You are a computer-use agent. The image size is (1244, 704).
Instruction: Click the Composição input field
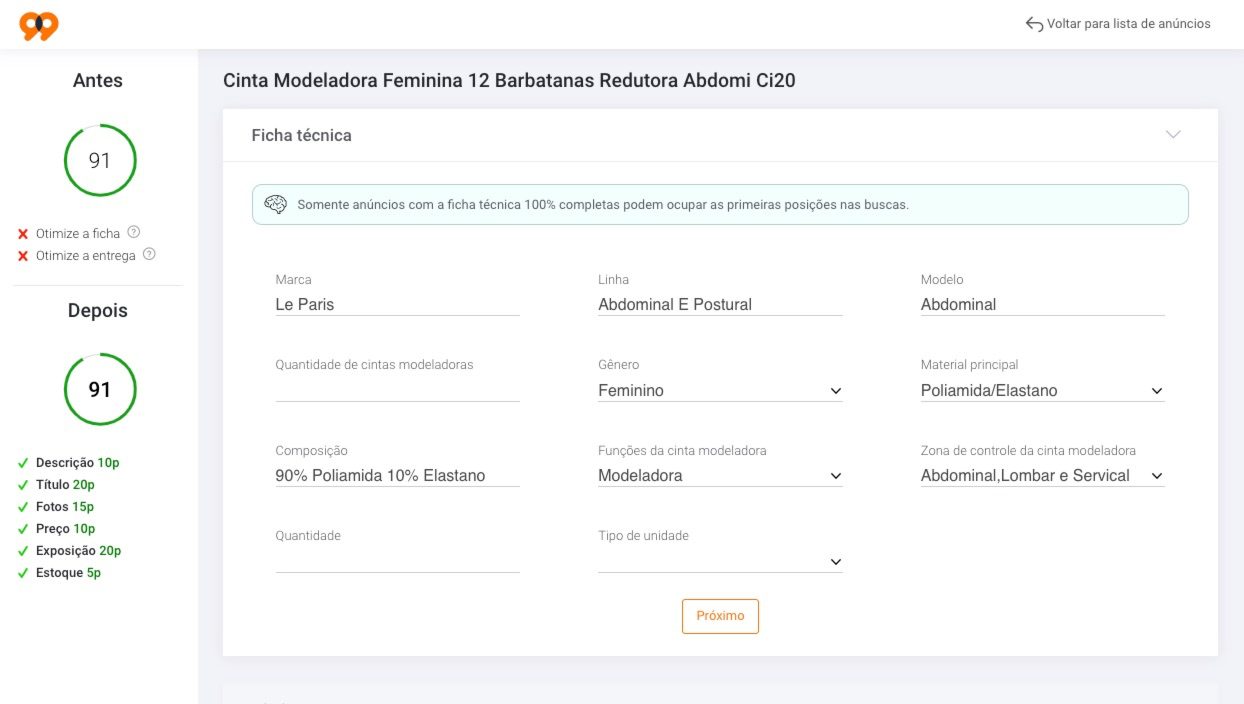[397, 476]
